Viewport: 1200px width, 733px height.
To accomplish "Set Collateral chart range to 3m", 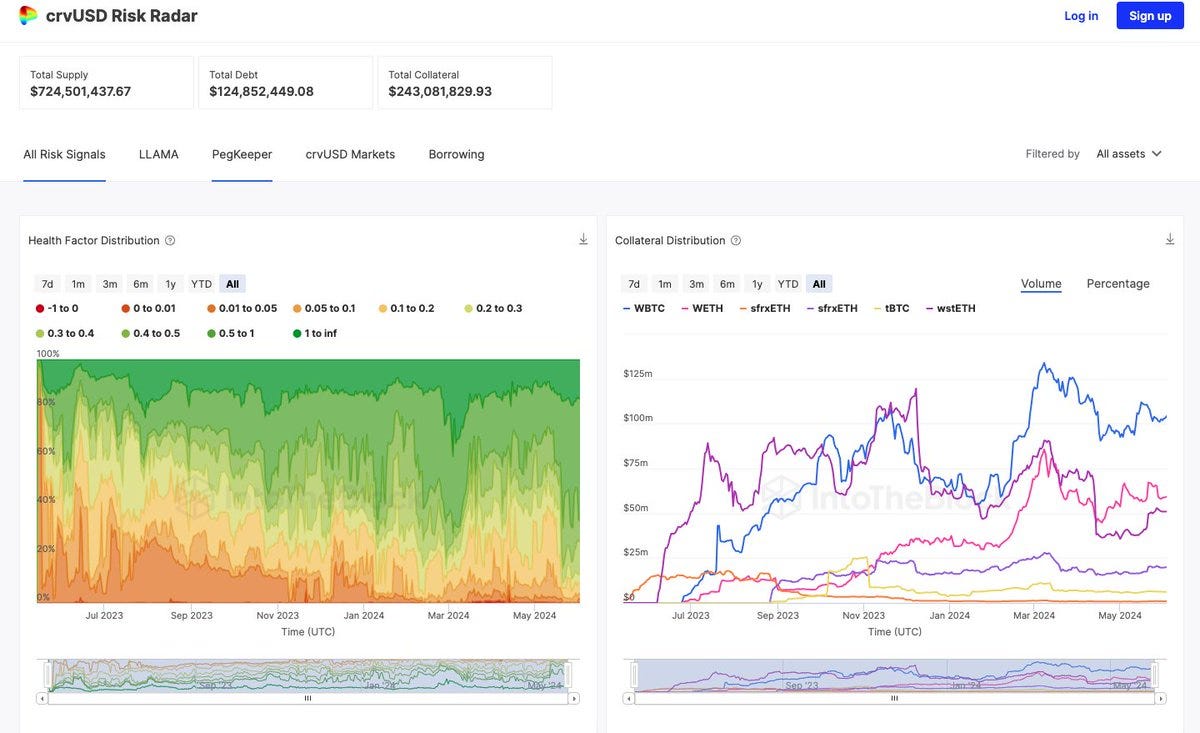I will click(697, 284).
